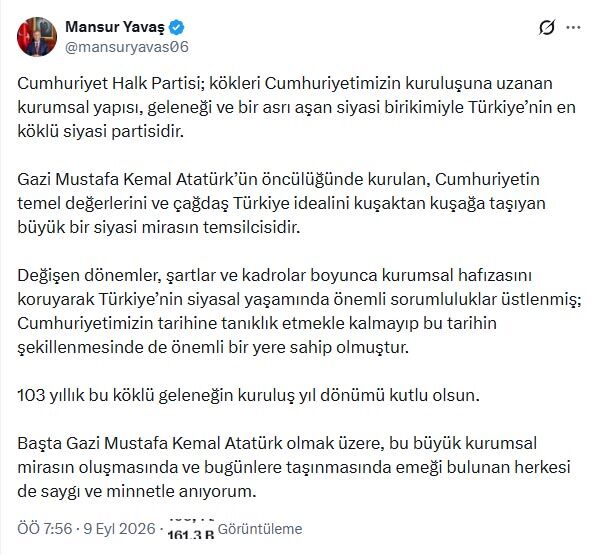The height and width of the screenshot is (555, 598).
Task: Click the Görüntüleme views label
Action: point(260,529)
